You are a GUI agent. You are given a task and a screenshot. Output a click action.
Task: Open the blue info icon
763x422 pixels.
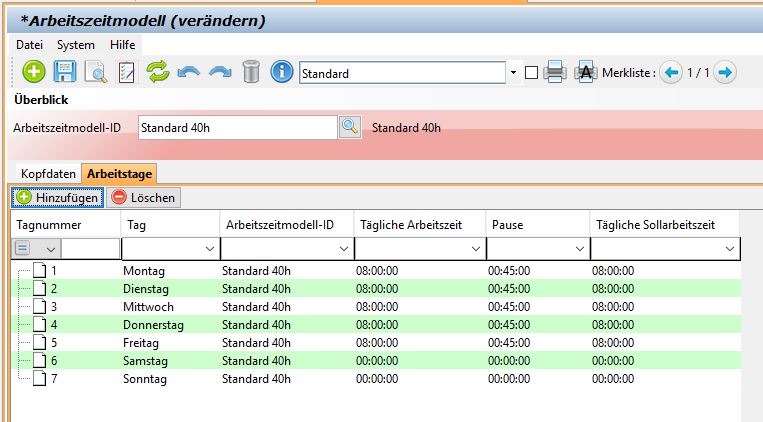coord(282,72)
